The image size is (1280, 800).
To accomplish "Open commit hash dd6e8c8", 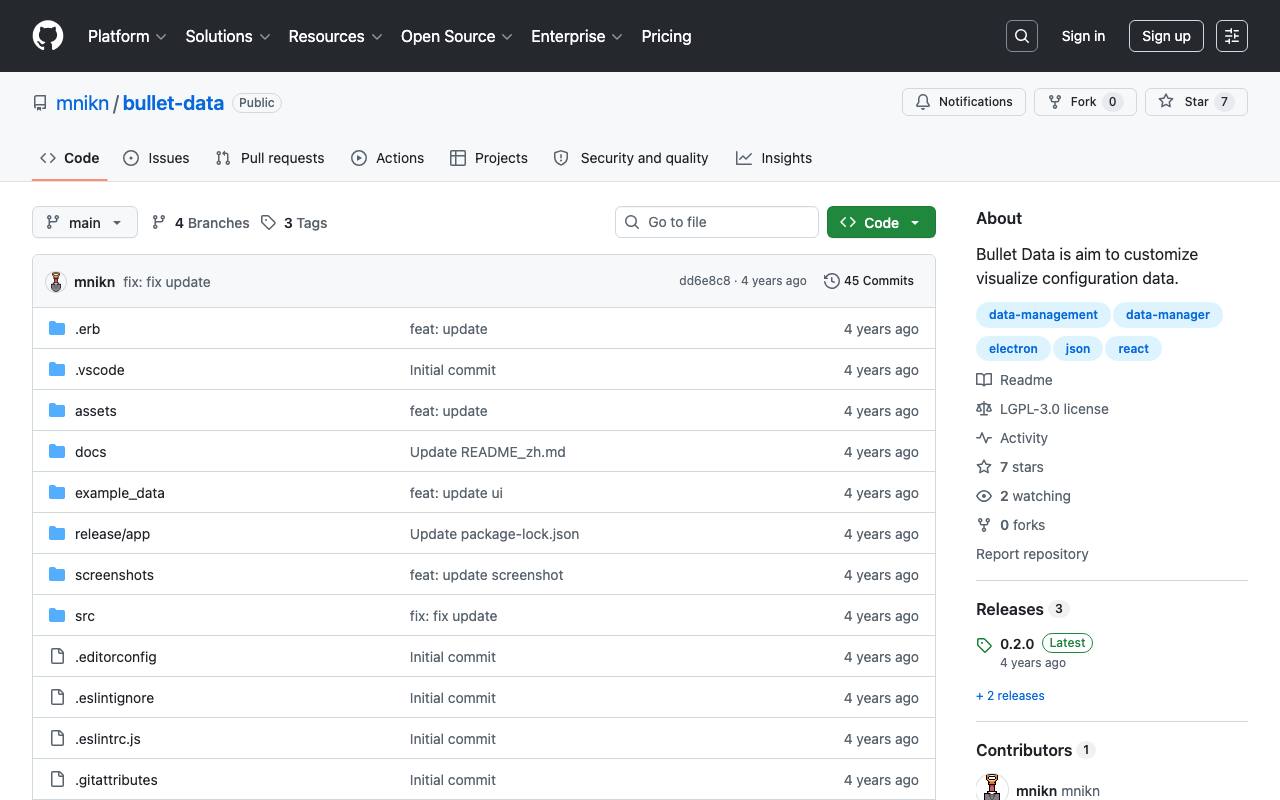I will click(x=705, y=281).
